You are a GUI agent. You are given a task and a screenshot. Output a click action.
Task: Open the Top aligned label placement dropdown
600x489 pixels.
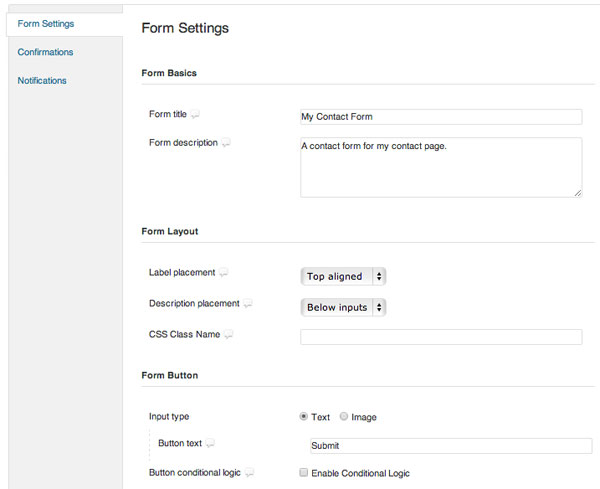(343, 276)
